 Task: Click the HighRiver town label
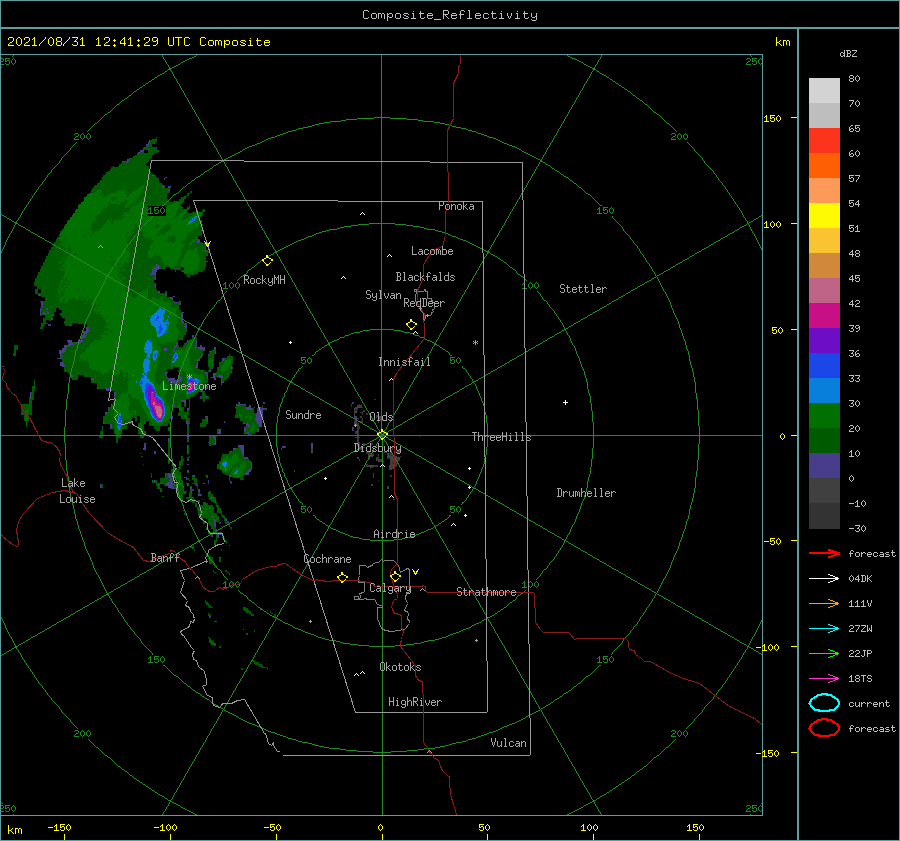click(414, 702)
